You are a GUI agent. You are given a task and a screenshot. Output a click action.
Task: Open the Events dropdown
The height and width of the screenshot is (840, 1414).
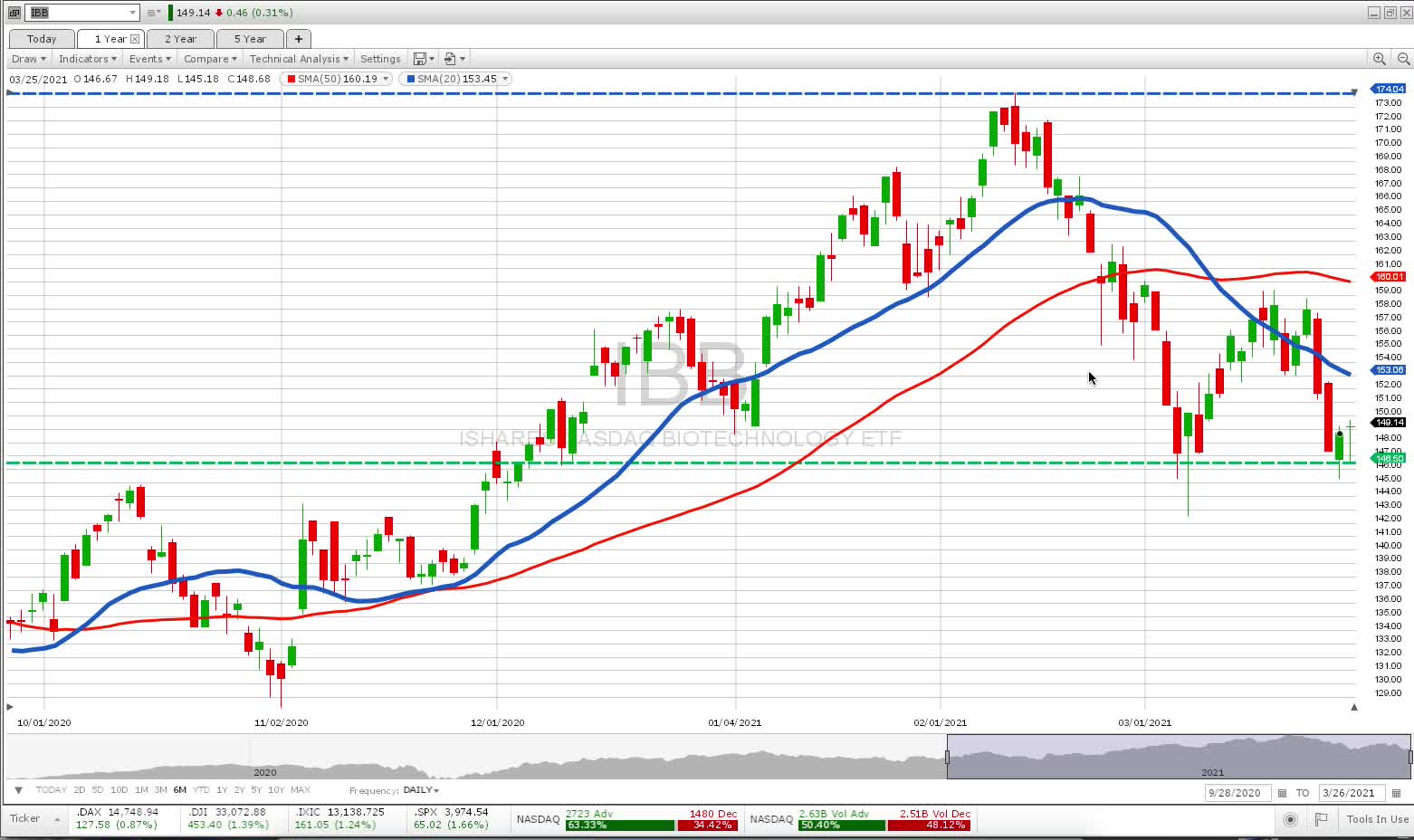[149, 59]
